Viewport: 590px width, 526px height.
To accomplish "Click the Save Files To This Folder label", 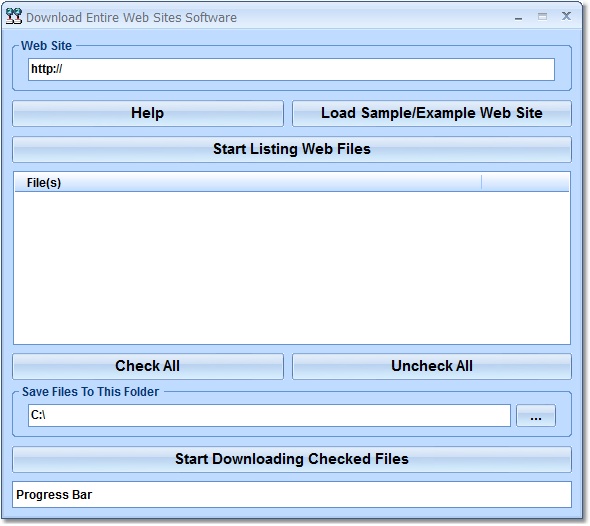I will pos(90,392).
